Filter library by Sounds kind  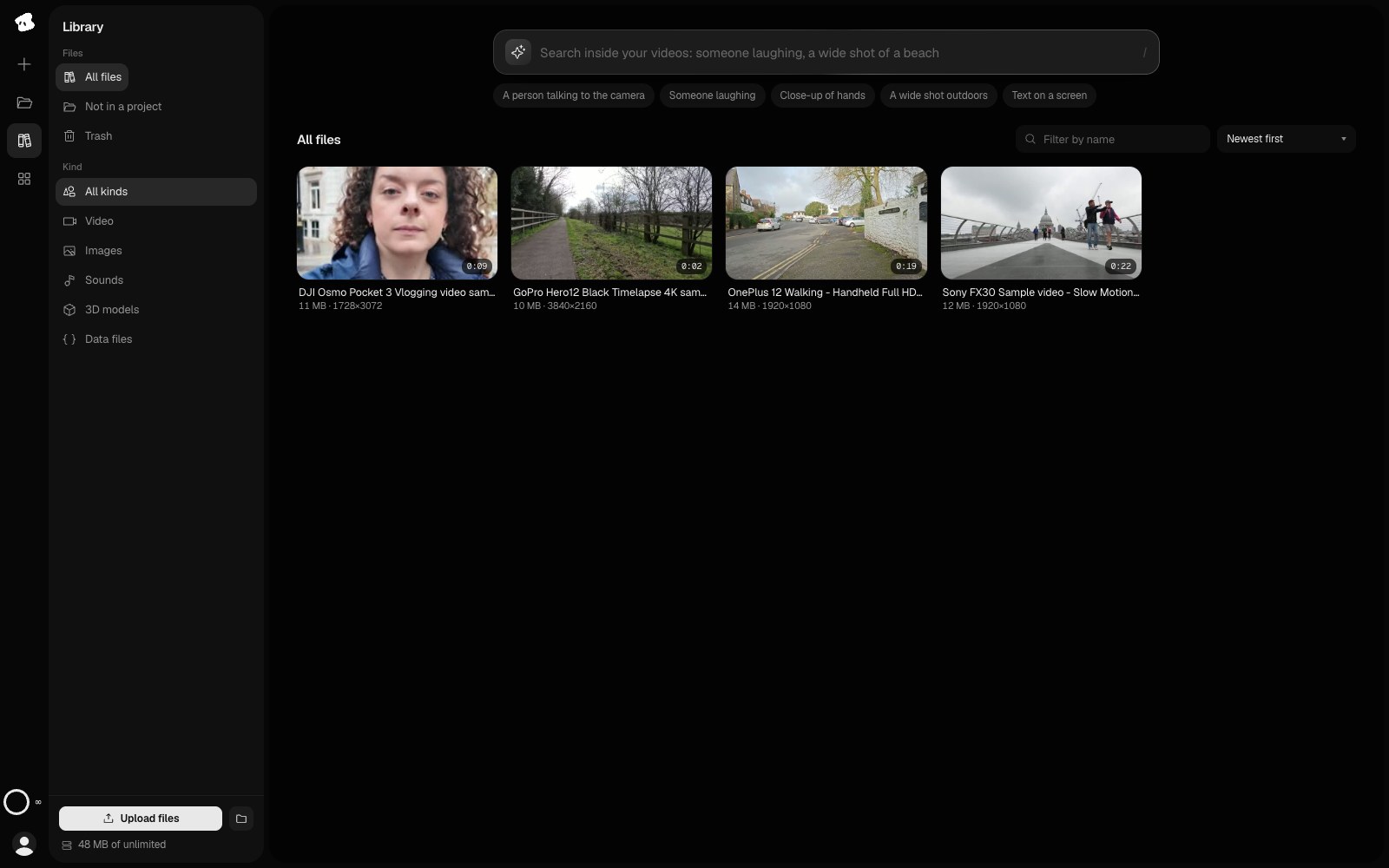(156, 280)
